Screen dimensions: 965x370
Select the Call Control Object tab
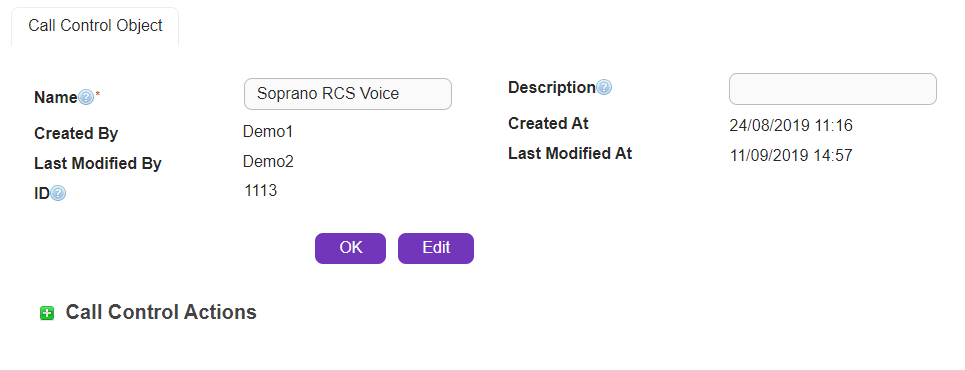pyautogui.click(x=95, y=26)
